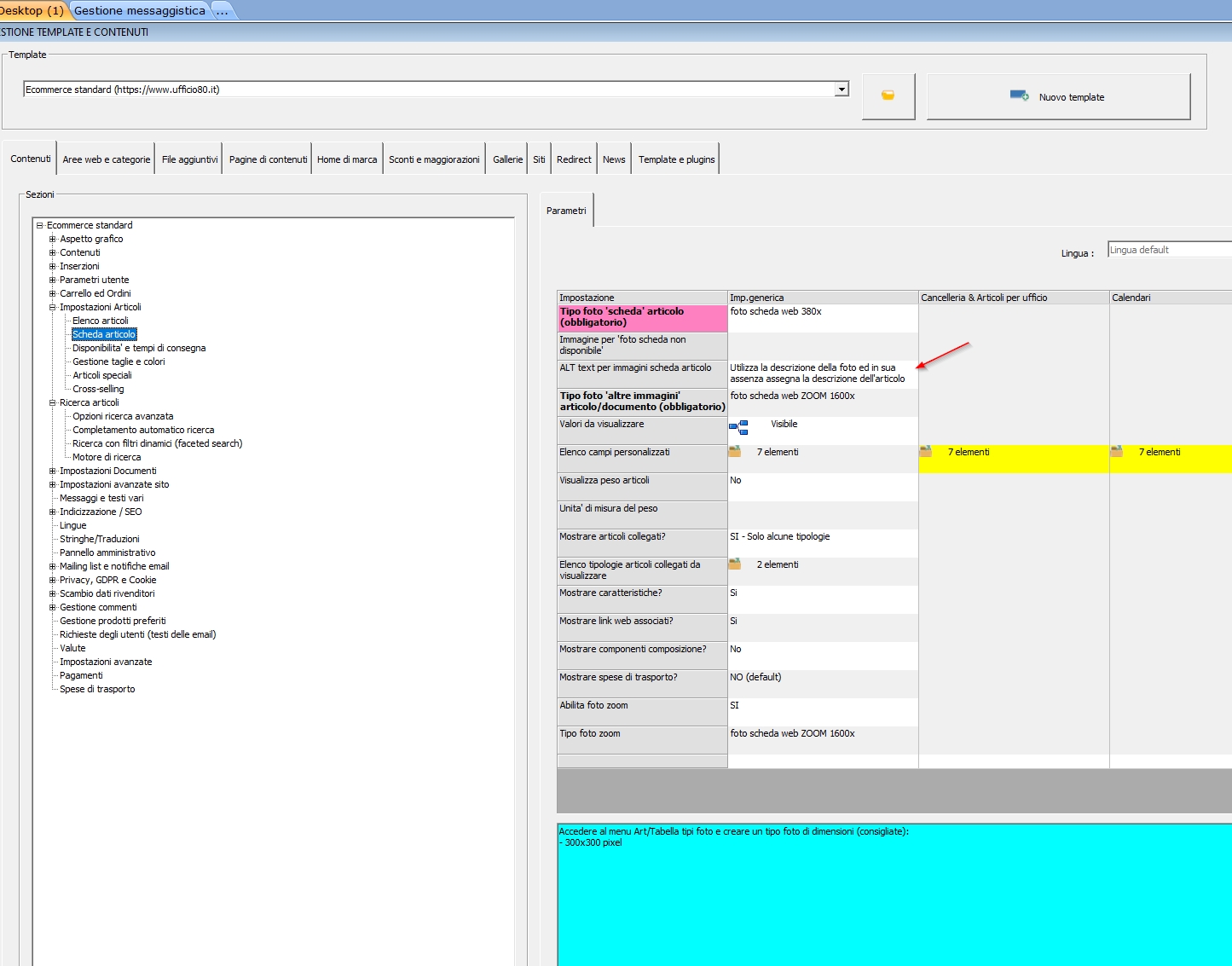Collapse the Impostazioni Articoli tree node
The width and height of the screenshot is (1232, 966).
(x=52, y=307)
